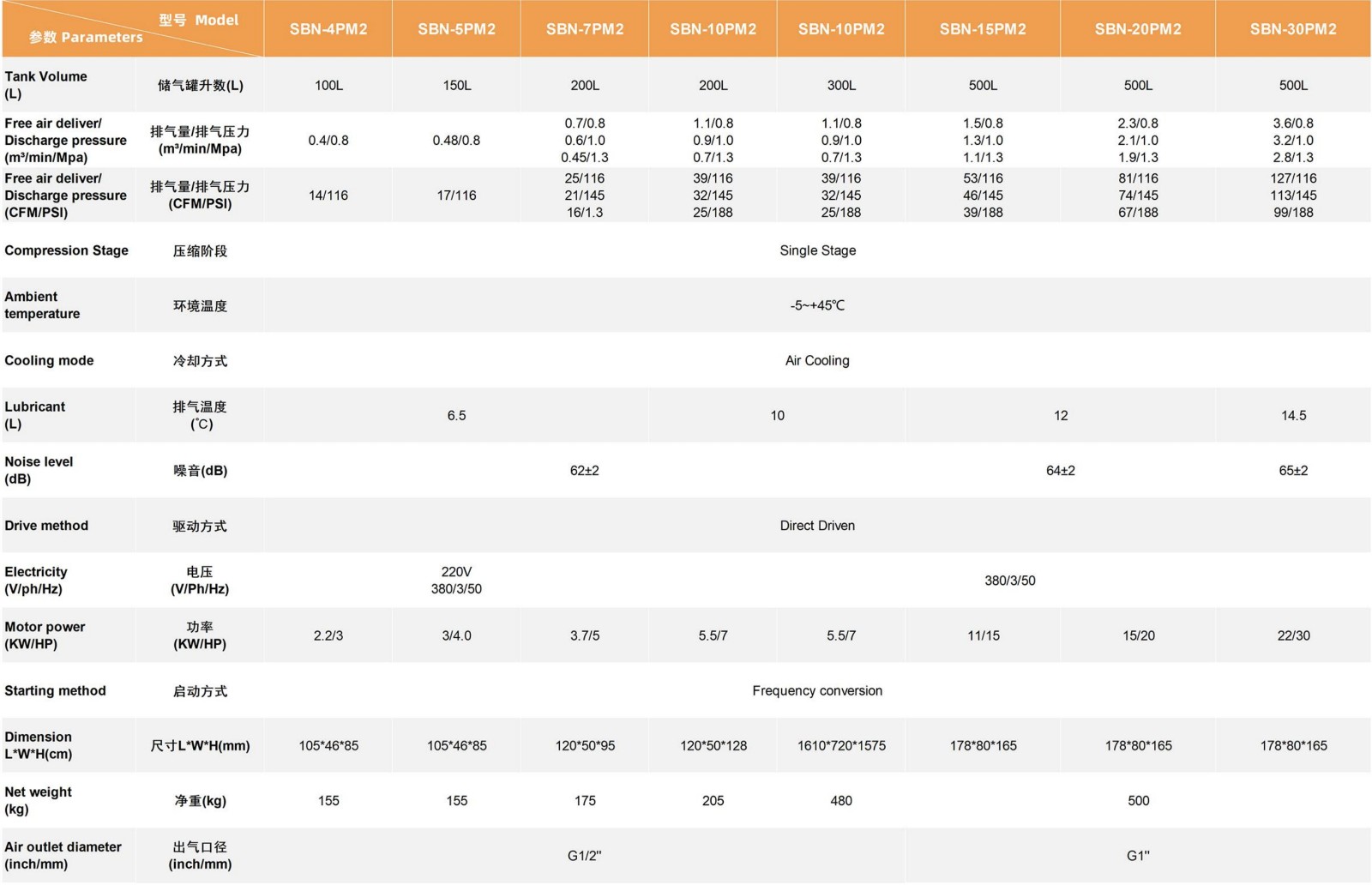Select the 150L tank volume cell
1372x885 pixels.
[457, 86]
